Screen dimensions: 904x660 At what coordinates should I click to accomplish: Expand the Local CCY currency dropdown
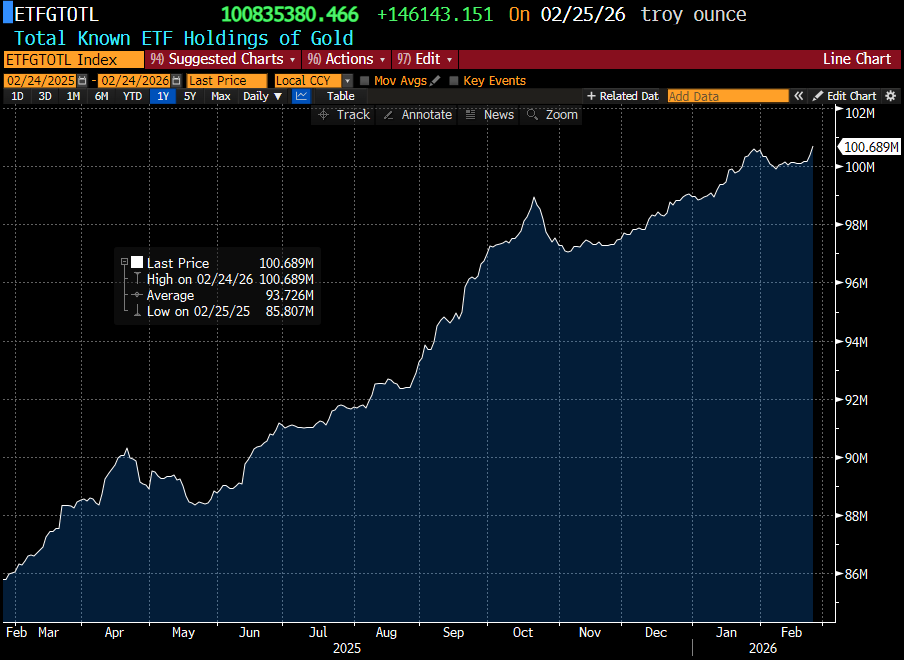click(347, 80)
